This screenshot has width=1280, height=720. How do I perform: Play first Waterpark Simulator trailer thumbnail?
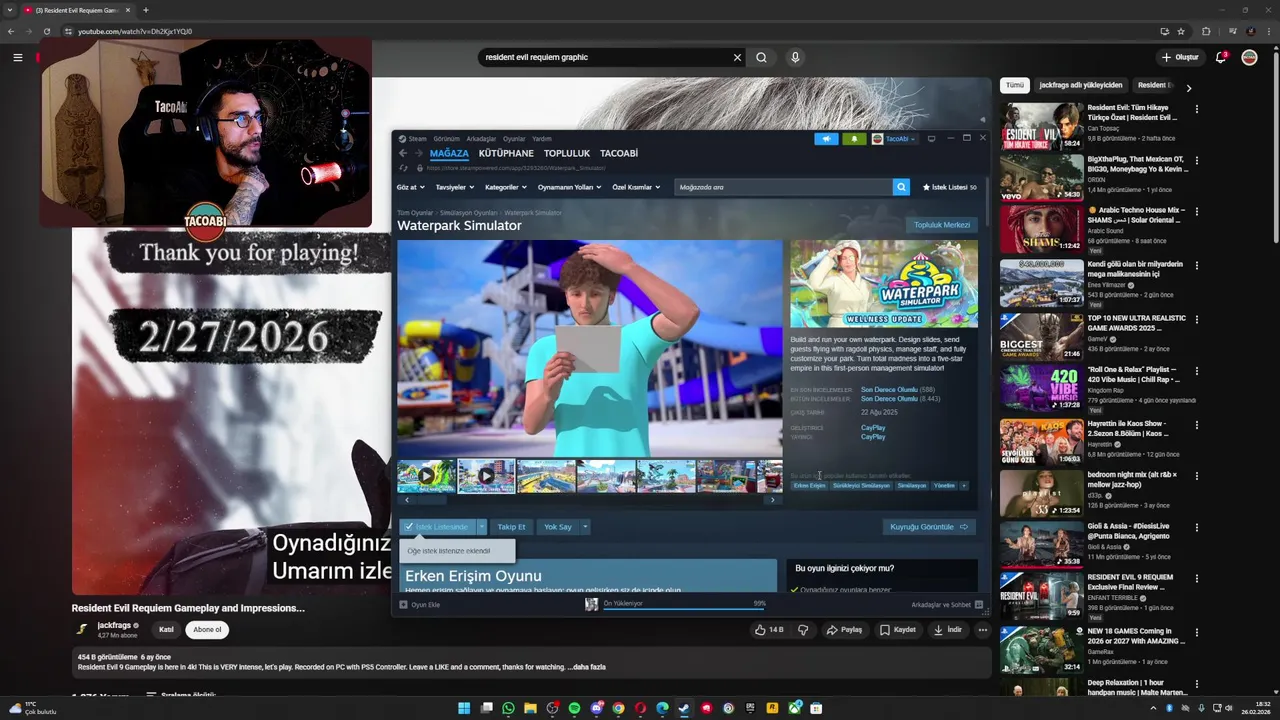pyautogui.click(x=426, y=476)
